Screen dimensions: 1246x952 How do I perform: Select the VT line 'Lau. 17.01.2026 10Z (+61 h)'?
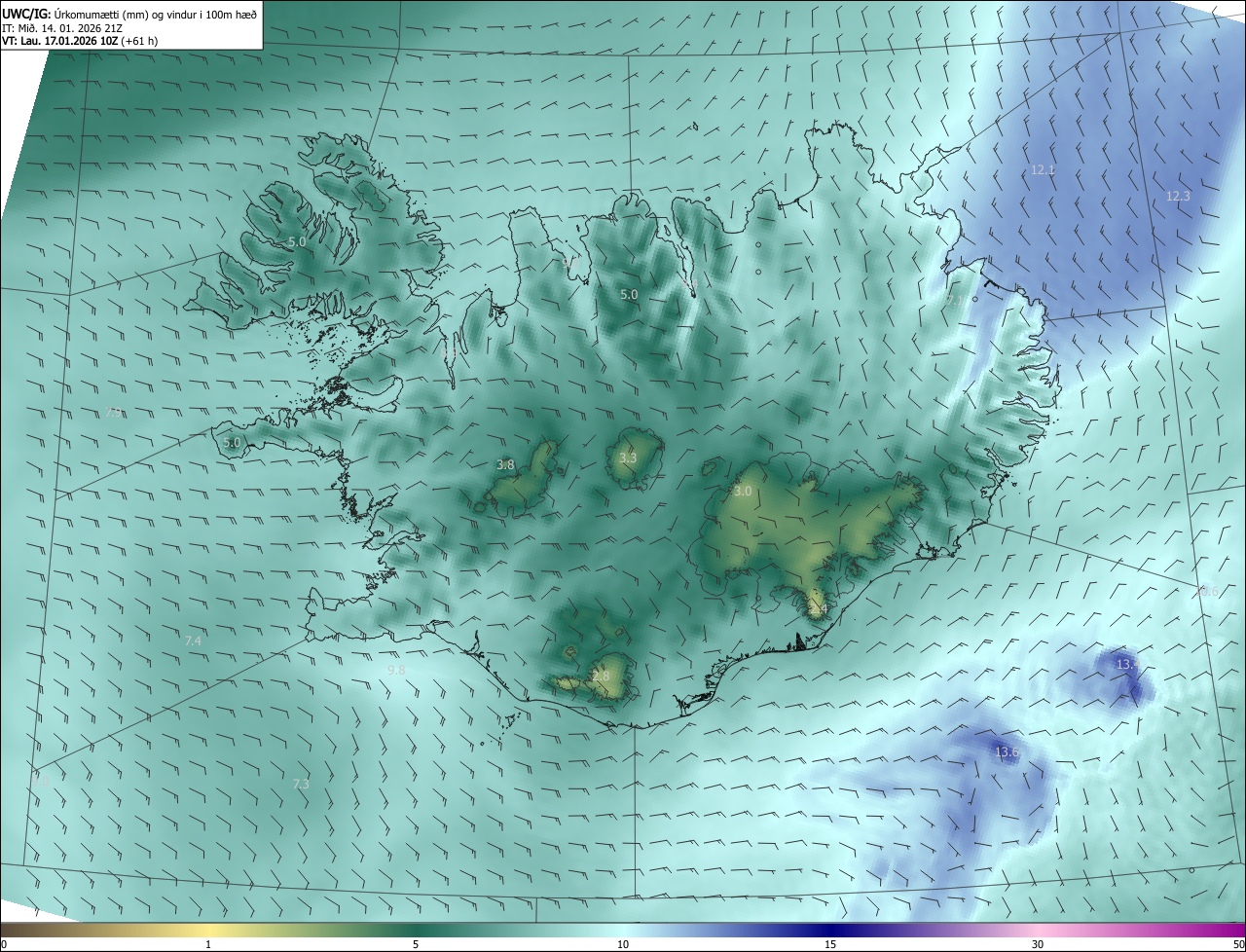[x=88, y=41]
